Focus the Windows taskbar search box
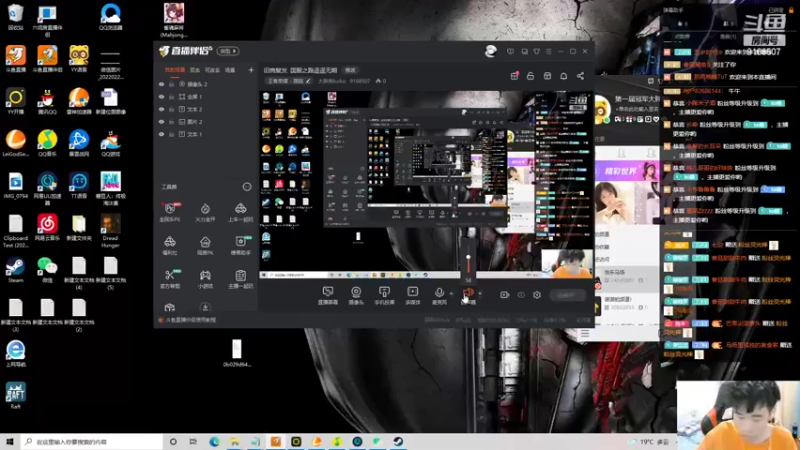This screenshot has height=450, width=800. [92, 441]
